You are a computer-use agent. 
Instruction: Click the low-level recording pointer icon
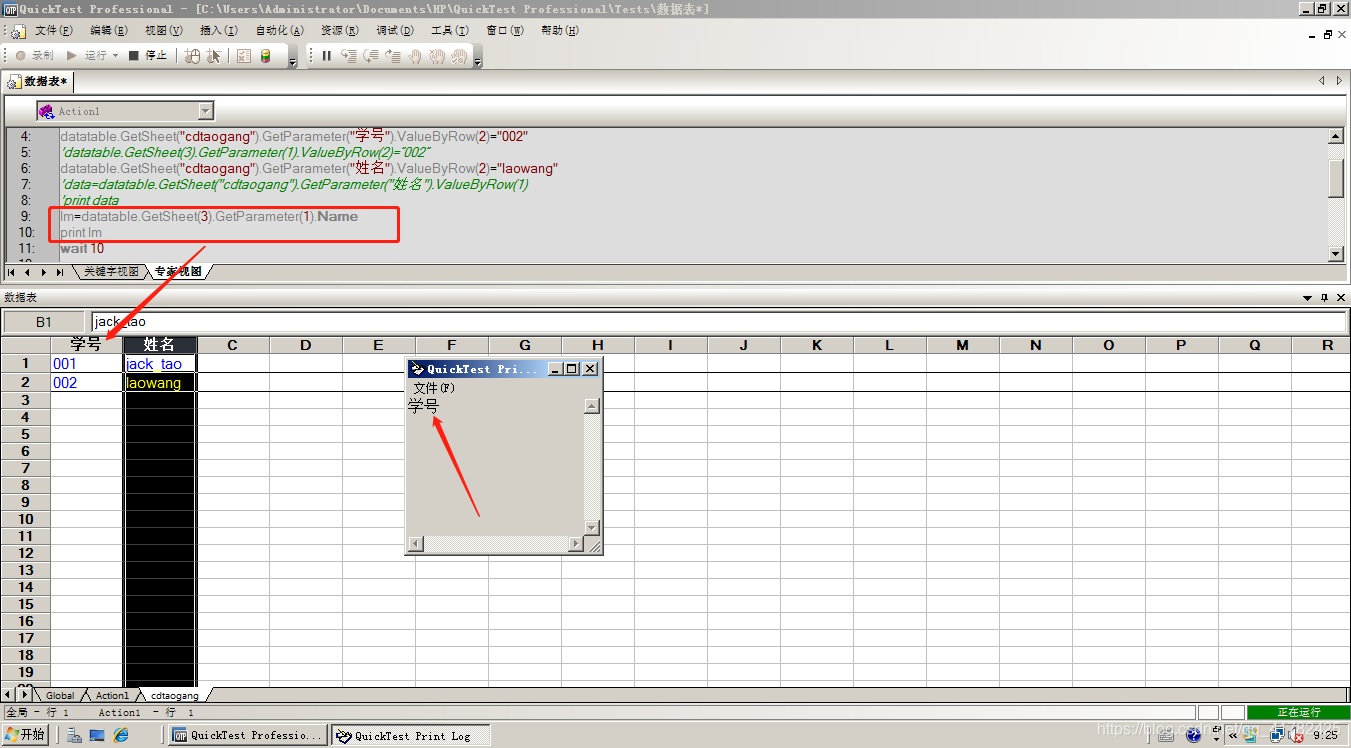(214, 56)
